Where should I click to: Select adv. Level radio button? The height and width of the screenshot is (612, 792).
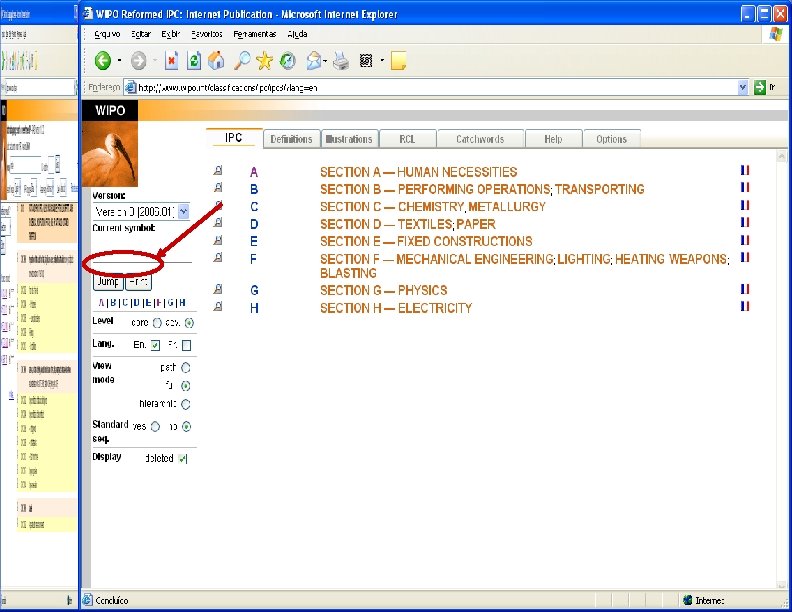pos(189,323)
